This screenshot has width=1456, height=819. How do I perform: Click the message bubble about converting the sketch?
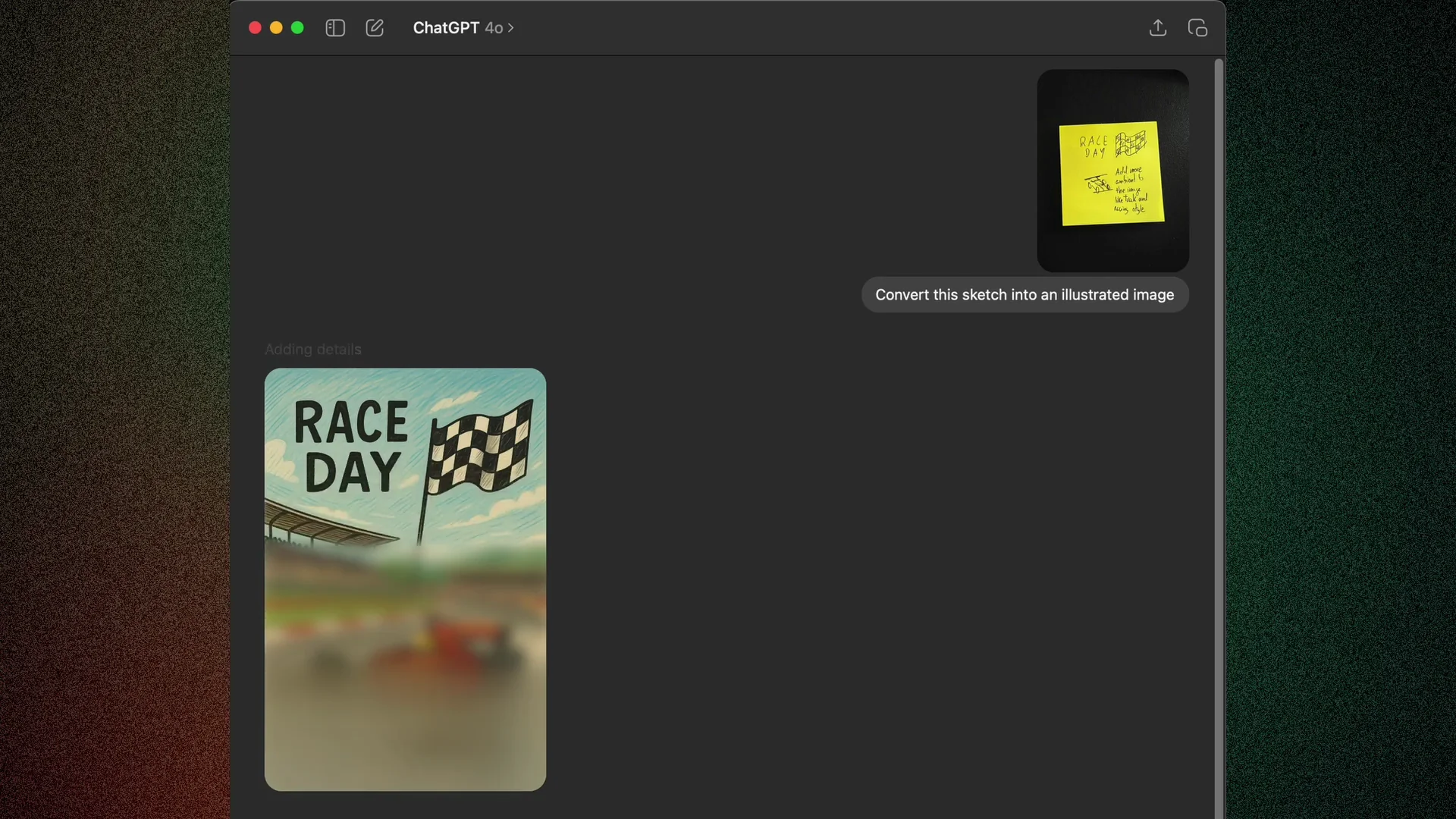tap(1025, 295)
